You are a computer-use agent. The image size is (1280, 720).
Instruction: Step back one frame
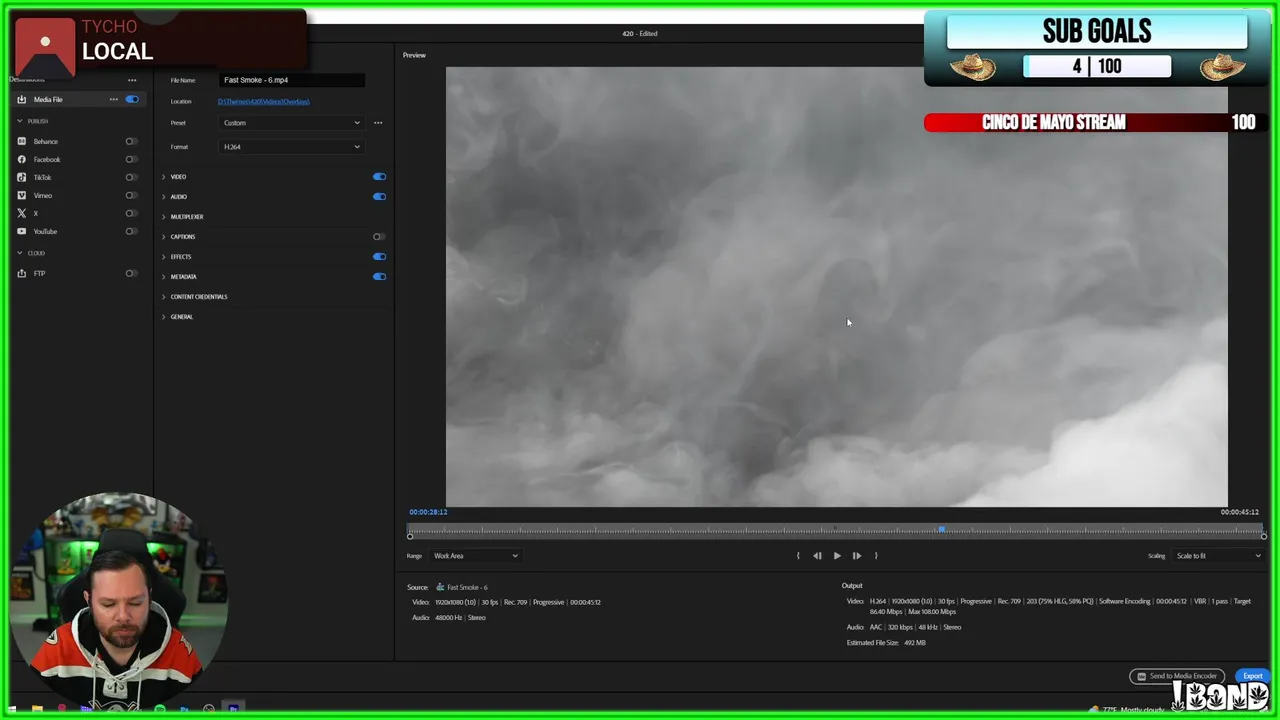tap(817, 556)
